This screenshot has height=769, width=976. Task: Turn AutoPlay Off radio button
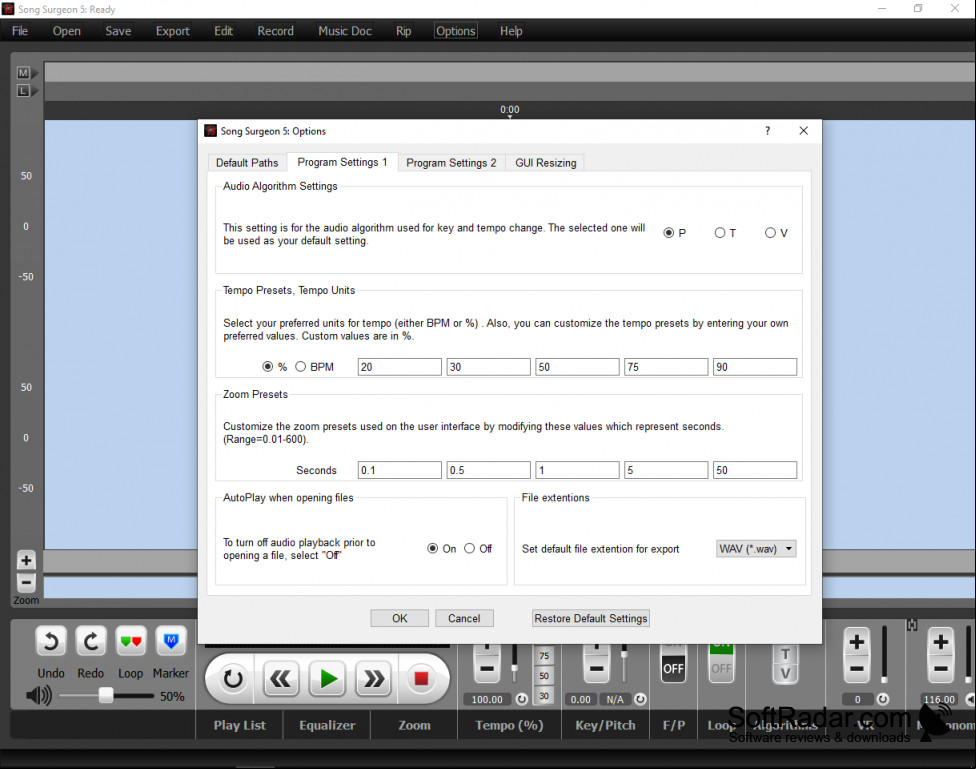[469, 549]
